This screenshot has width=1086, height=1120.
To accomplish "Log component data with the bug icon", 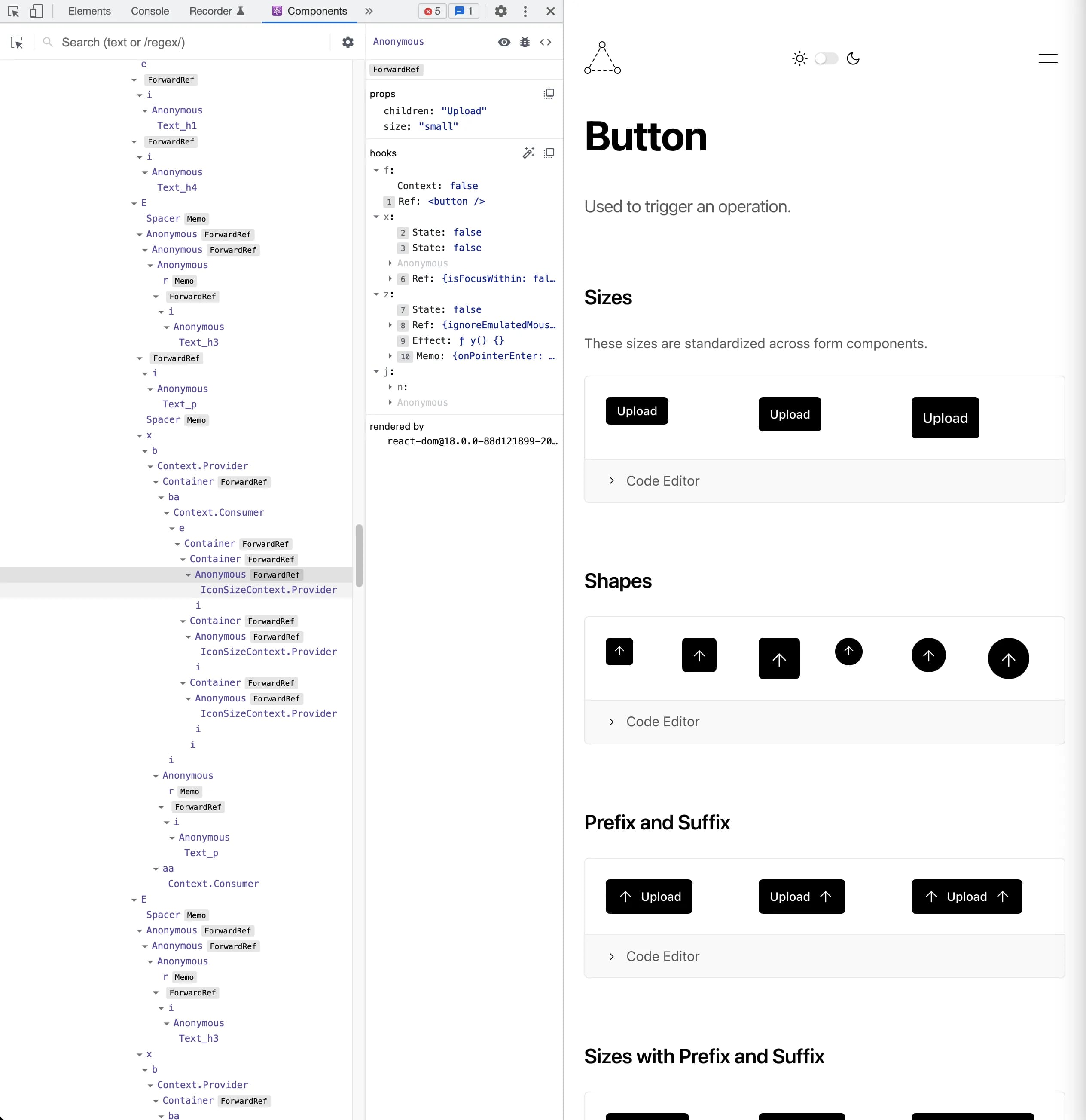I will pos(525,42).
